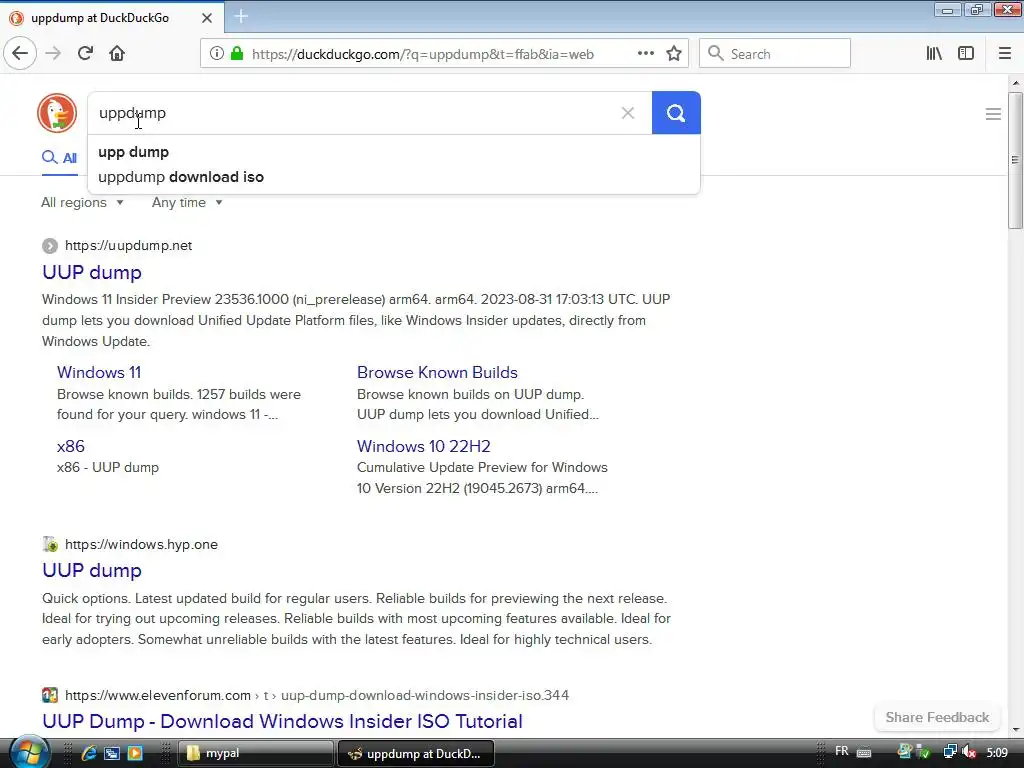
Task: Click the scrollbar up arrow
Action: pyautogui.click(x=1016, y=83)
